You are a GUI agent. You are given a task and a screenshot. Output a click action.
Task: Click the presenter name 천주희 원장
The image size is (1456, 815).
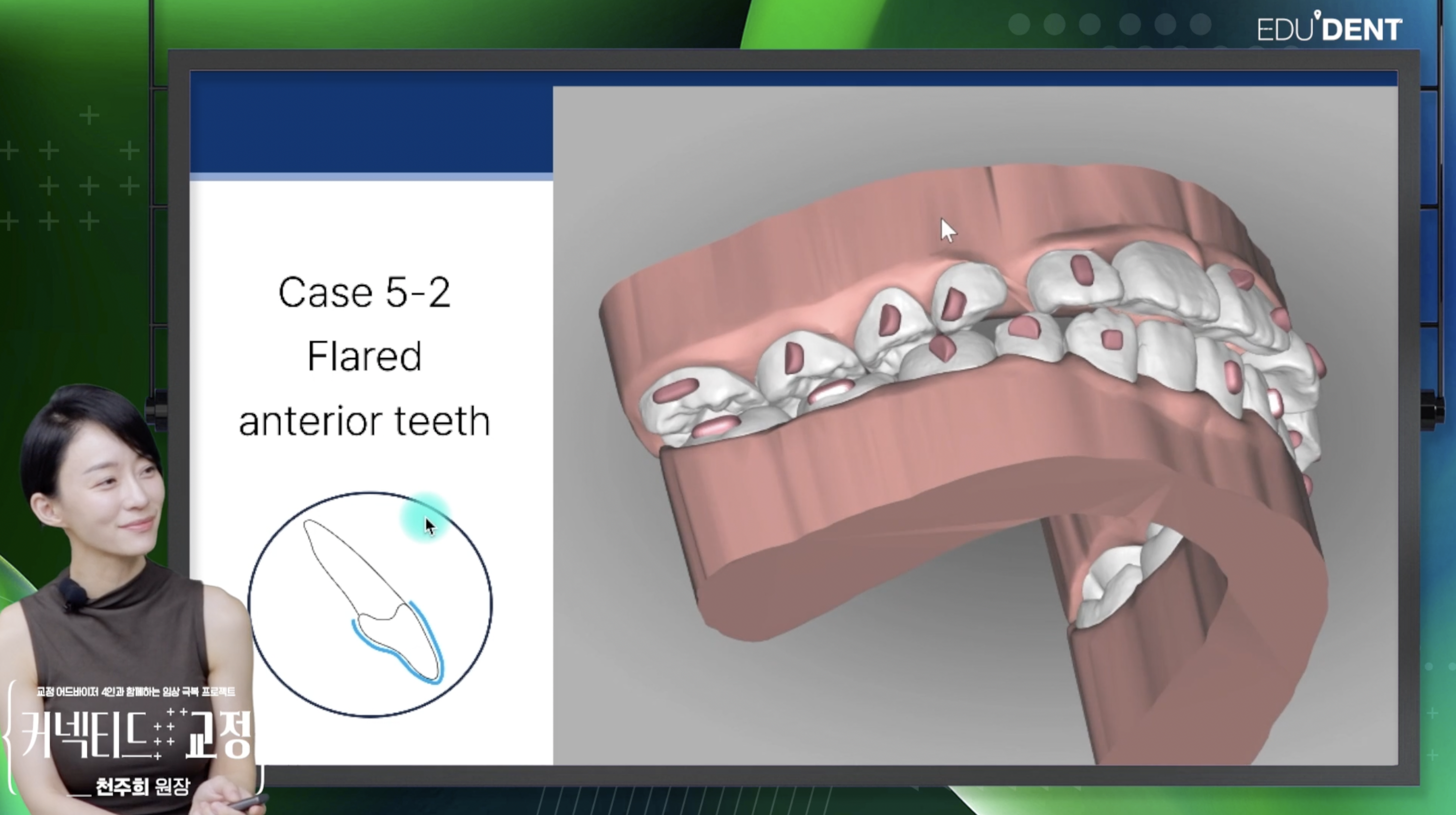tap(143, 786)
